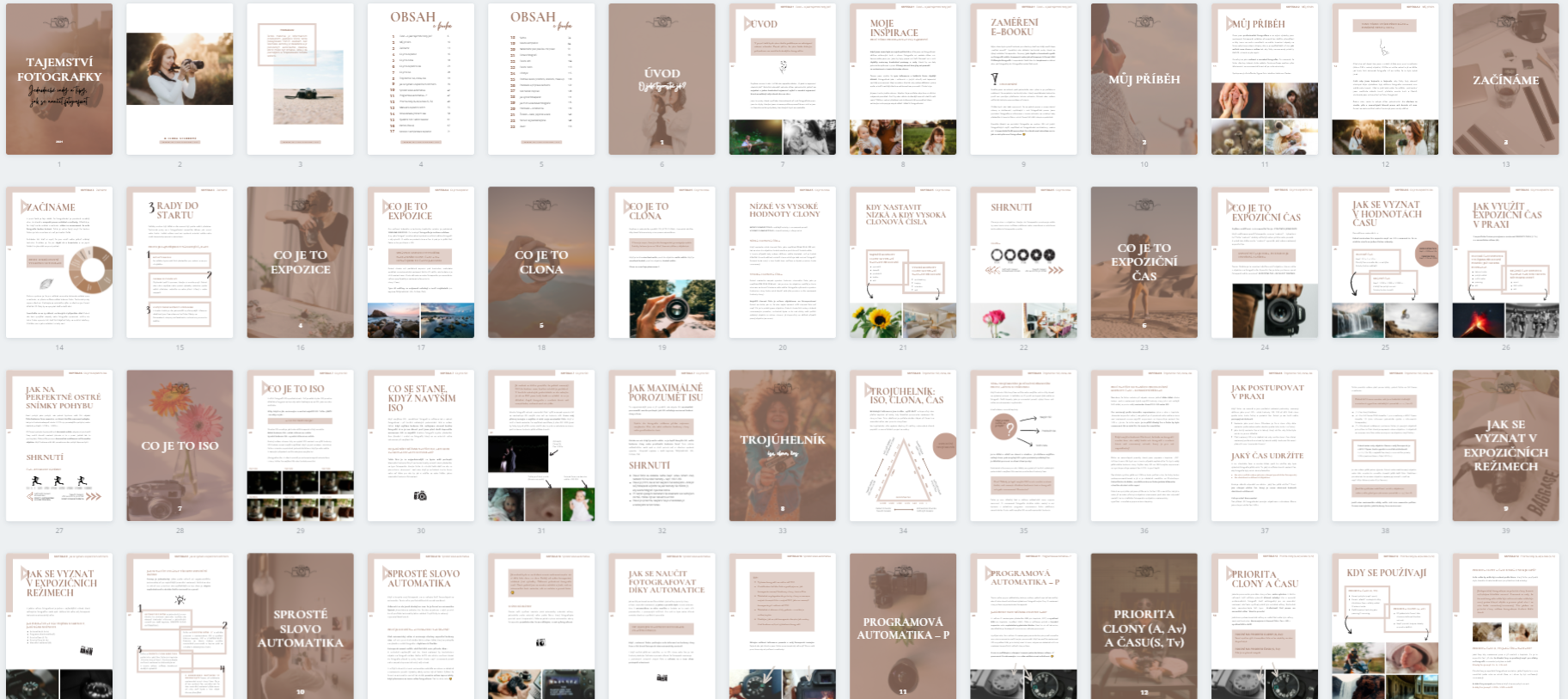Select 'Začínáme' page 14 with donut chart

[x=59, y=262]
